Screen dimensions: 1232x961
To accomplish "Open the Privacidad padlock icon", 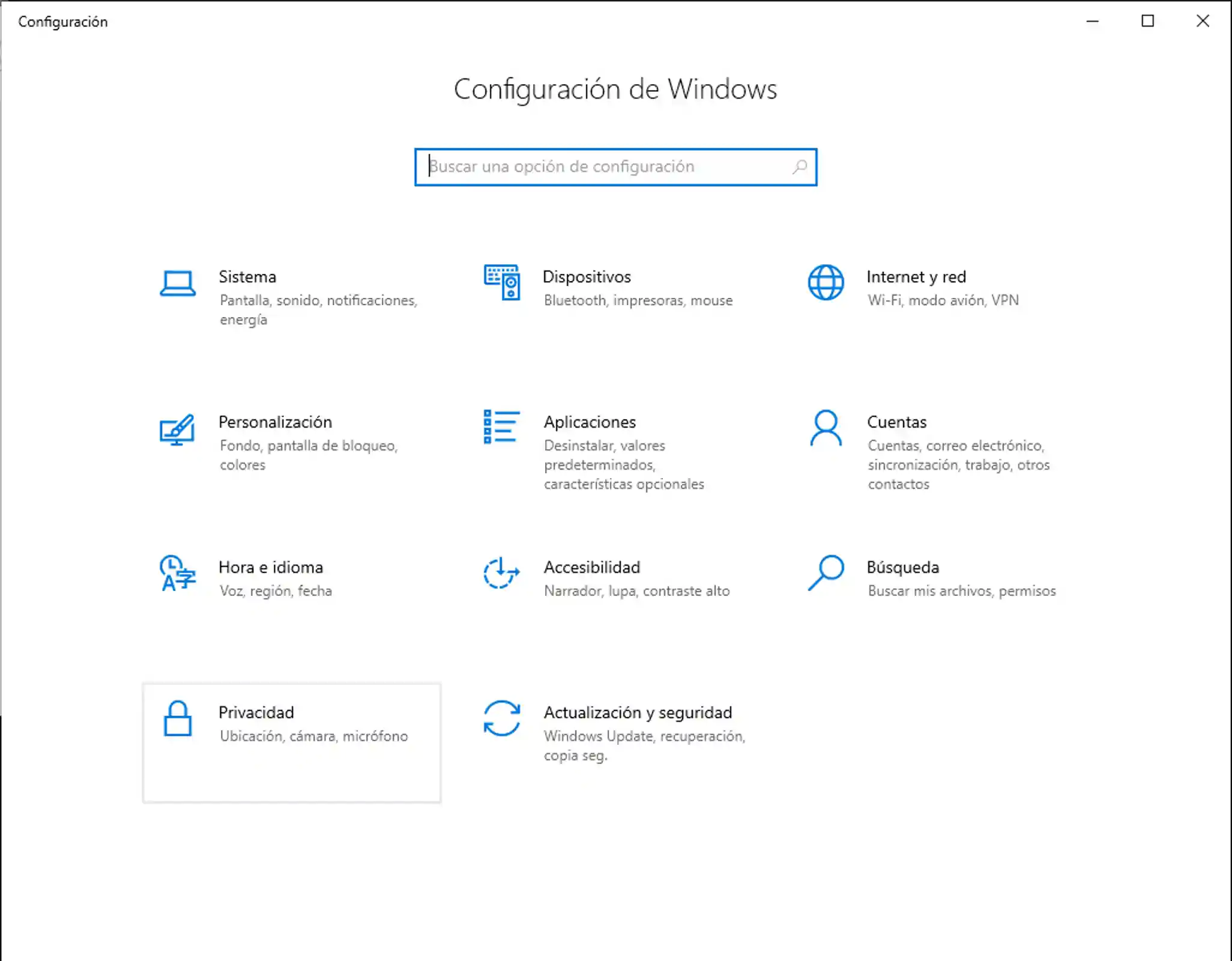I will tap(178, 718).
